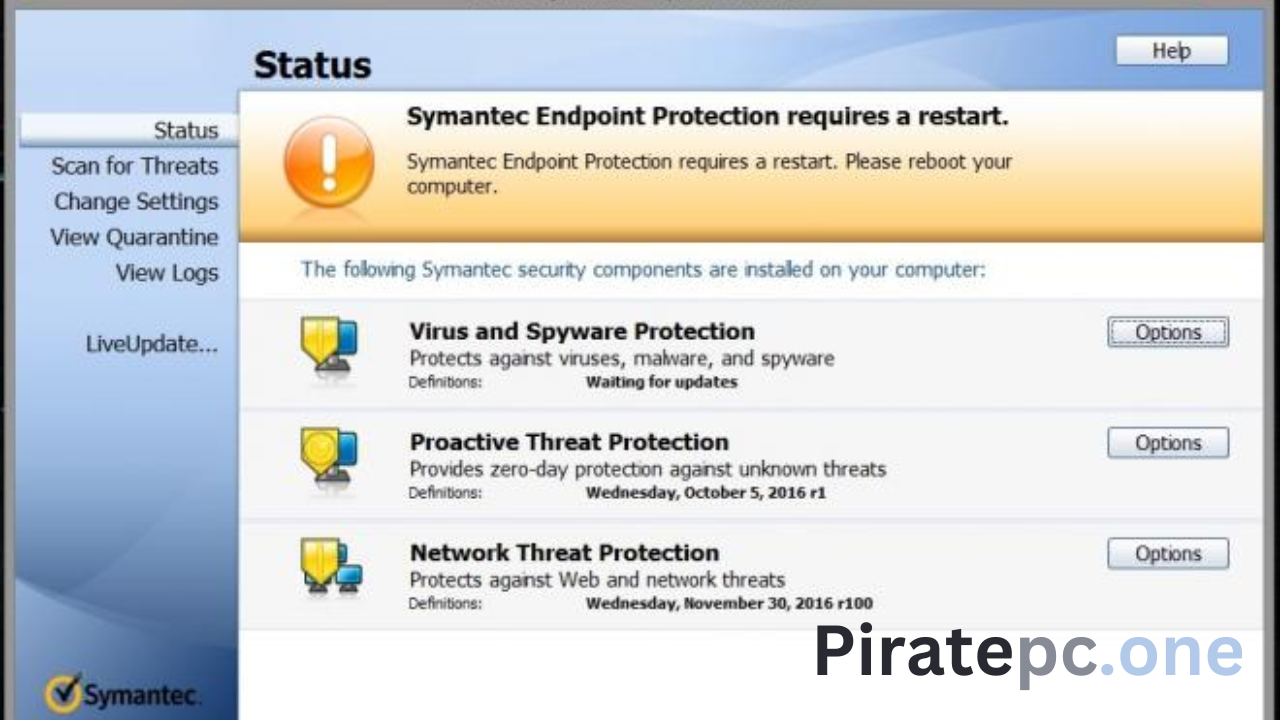Click the Network Threat Protection shield icon

[x=331, y=565]
